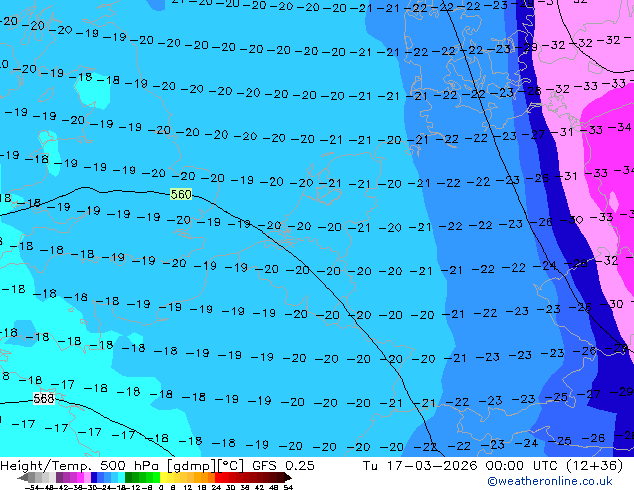Pick the bright red legend swatch at 24
This screenshot has width=634, height=490.
click(x=218, y=477)
